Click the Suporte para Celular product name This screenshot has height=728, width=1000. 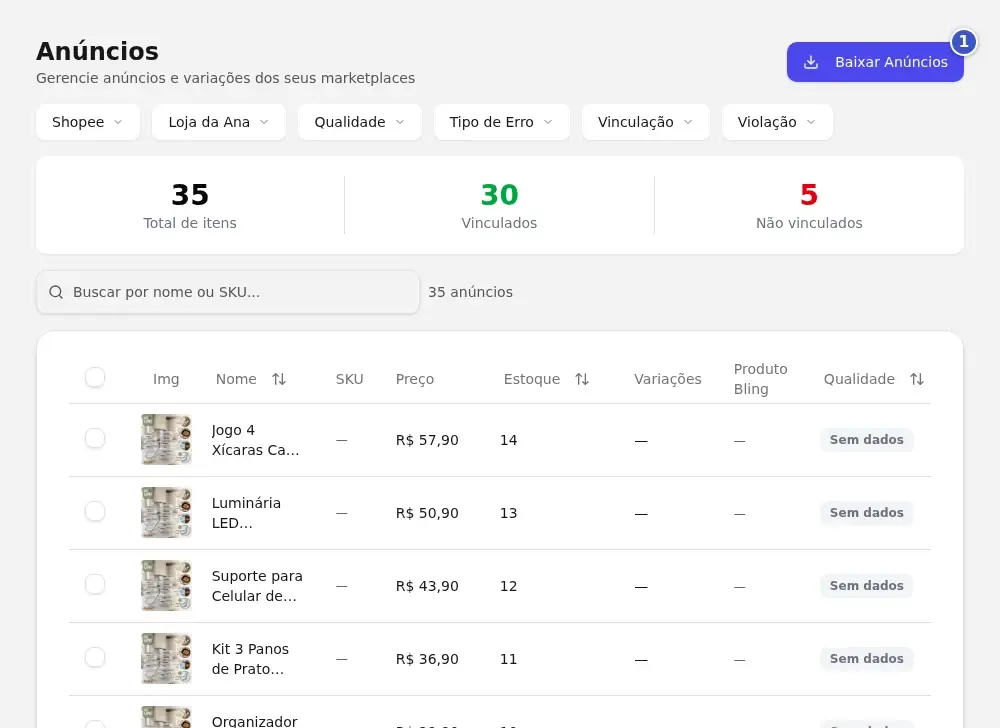click(x=257, y=586)
